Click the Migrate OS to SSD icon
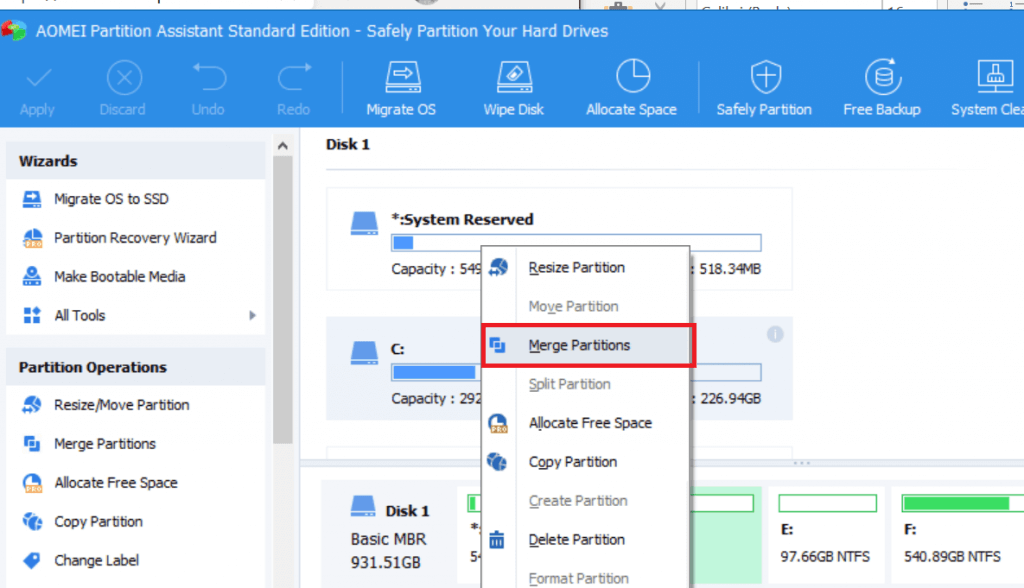 [32, 199]
